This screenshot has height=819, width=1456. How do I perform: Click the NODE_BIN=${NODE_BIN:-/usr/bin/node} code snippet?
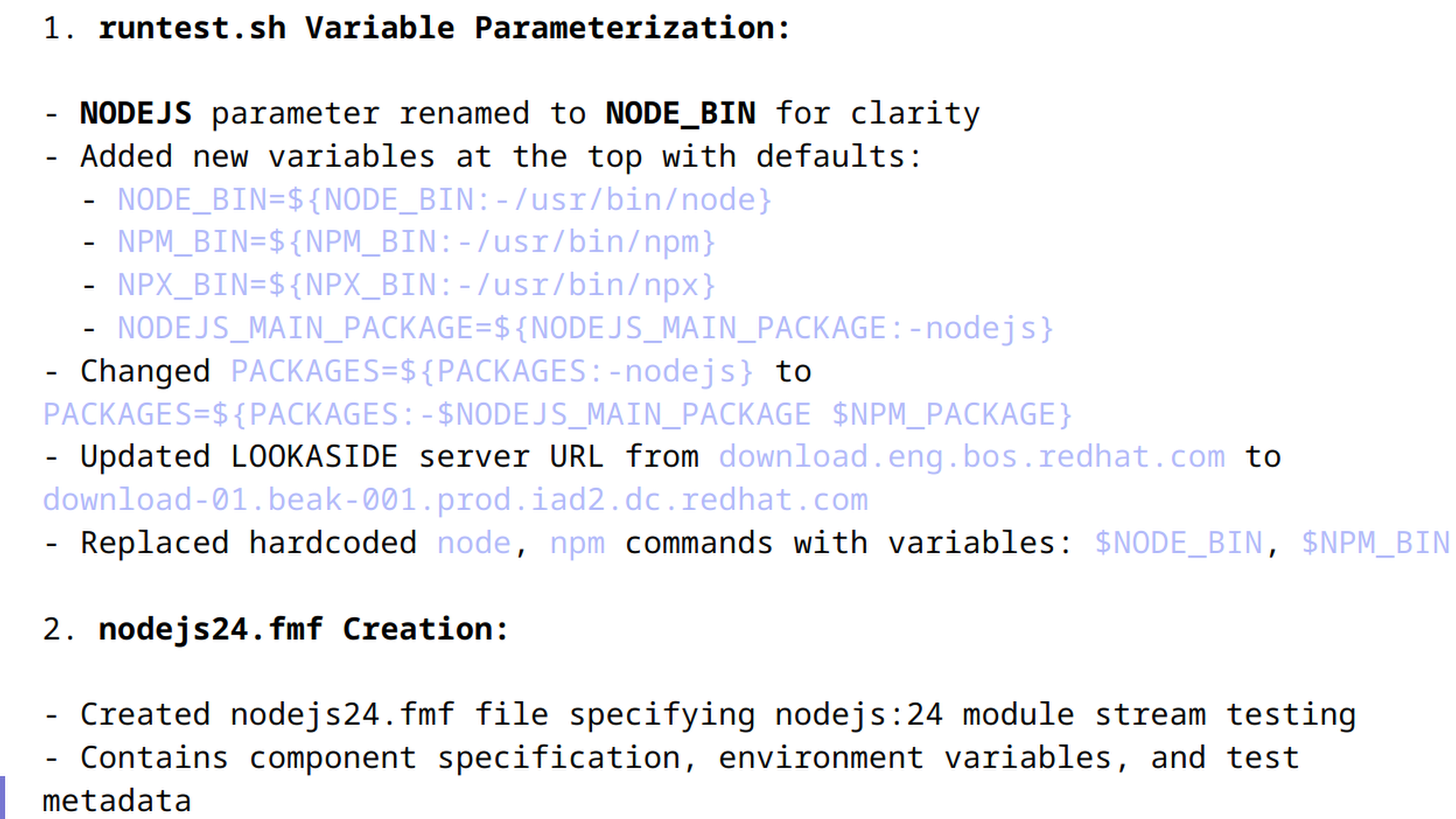click(x=444, y=200)
